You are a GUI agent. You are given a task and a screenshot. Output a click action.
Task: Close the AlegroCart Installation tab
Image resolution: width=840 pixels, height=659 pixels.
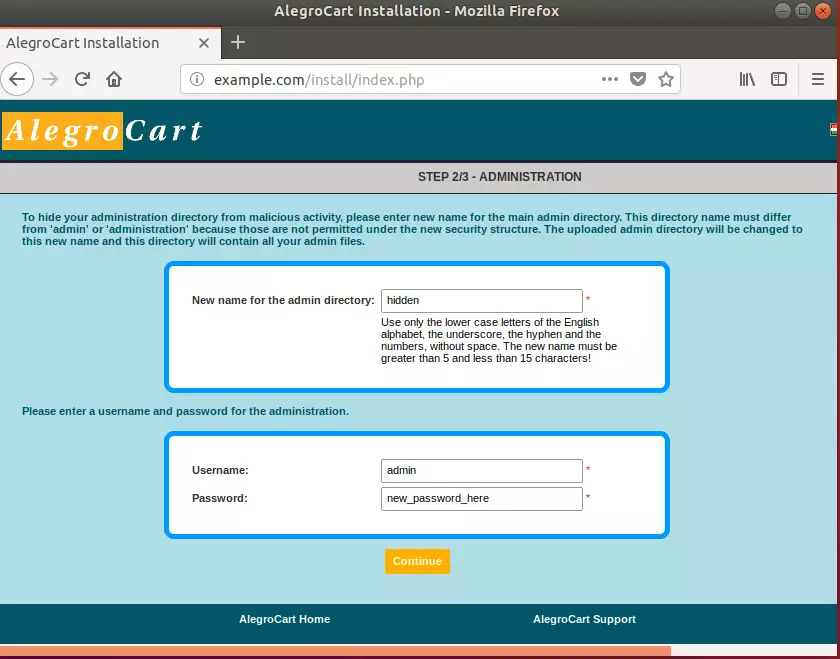coord(204,43)
